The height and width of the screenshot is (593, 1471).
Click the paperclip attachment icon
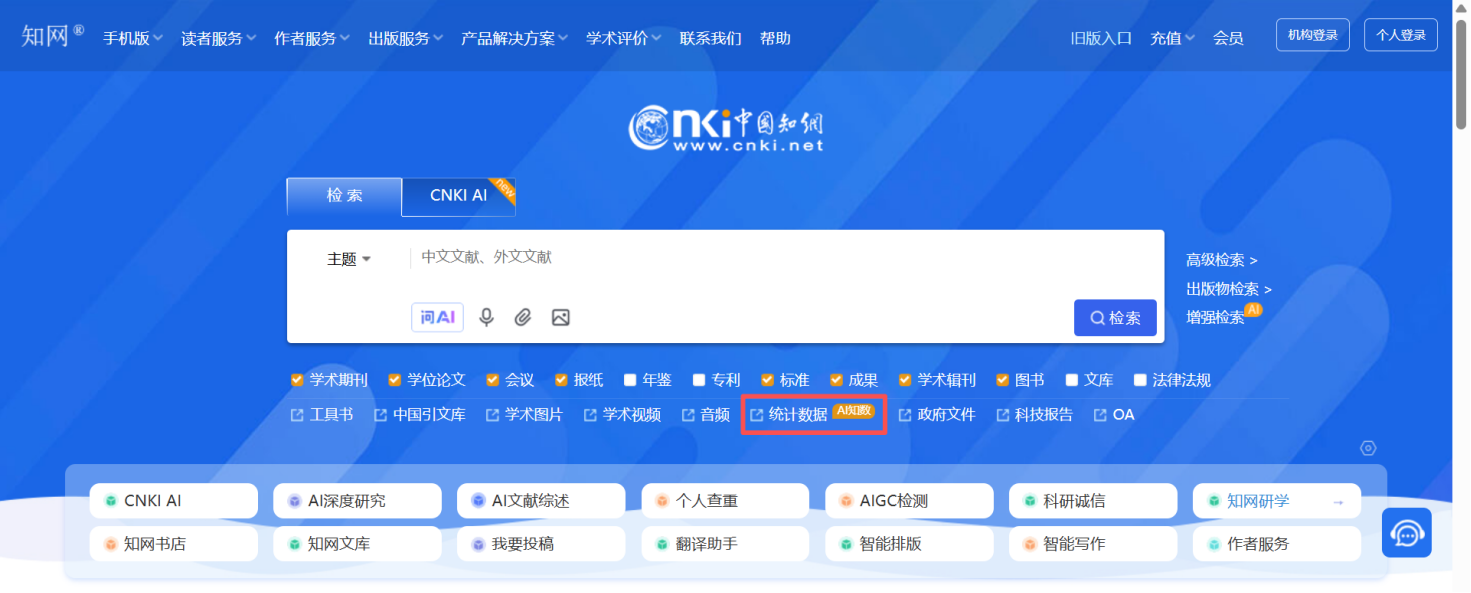[x=523, y=317]
